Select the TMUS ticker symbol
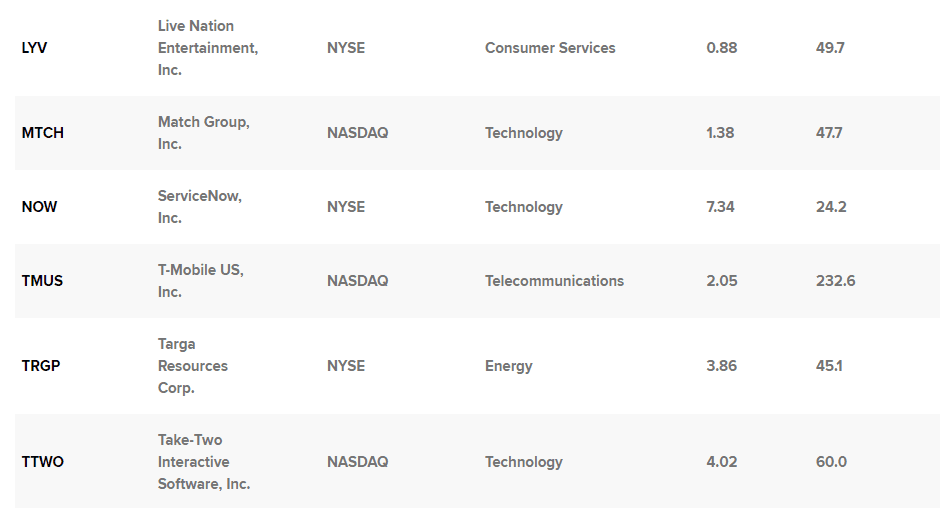 [x=42, y=281]
